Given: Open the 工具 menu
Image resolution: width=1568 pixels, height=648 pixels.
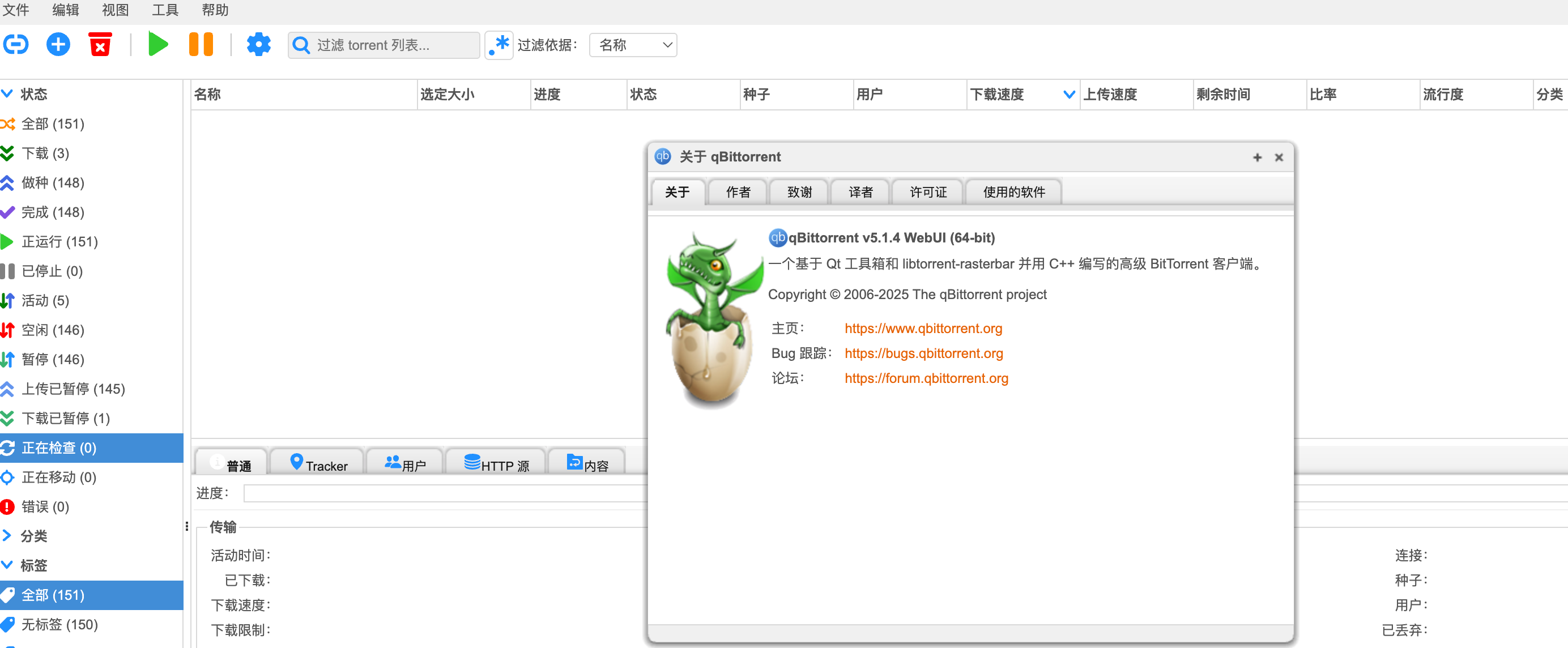Looking at the screenshot, I should [164, 10].
